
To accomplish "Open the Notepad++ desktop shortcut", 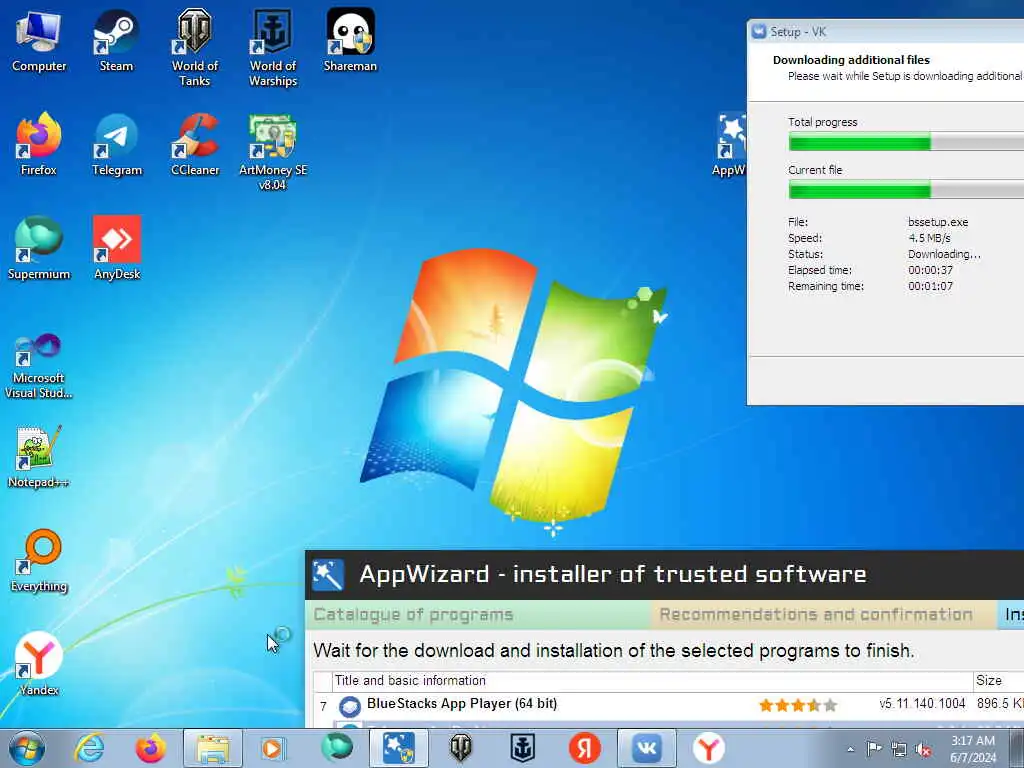I will 39,456.
